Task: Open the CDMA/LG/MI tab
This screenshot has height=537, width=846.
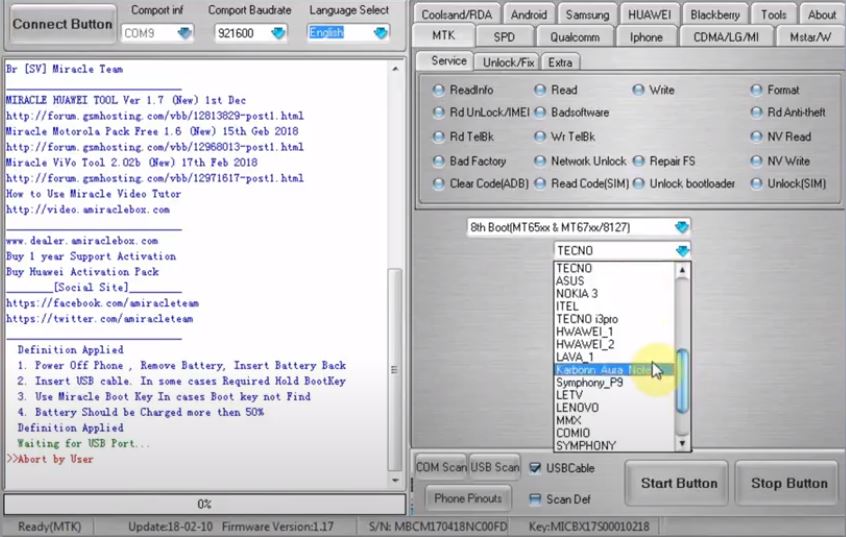Action: (726, 37)
